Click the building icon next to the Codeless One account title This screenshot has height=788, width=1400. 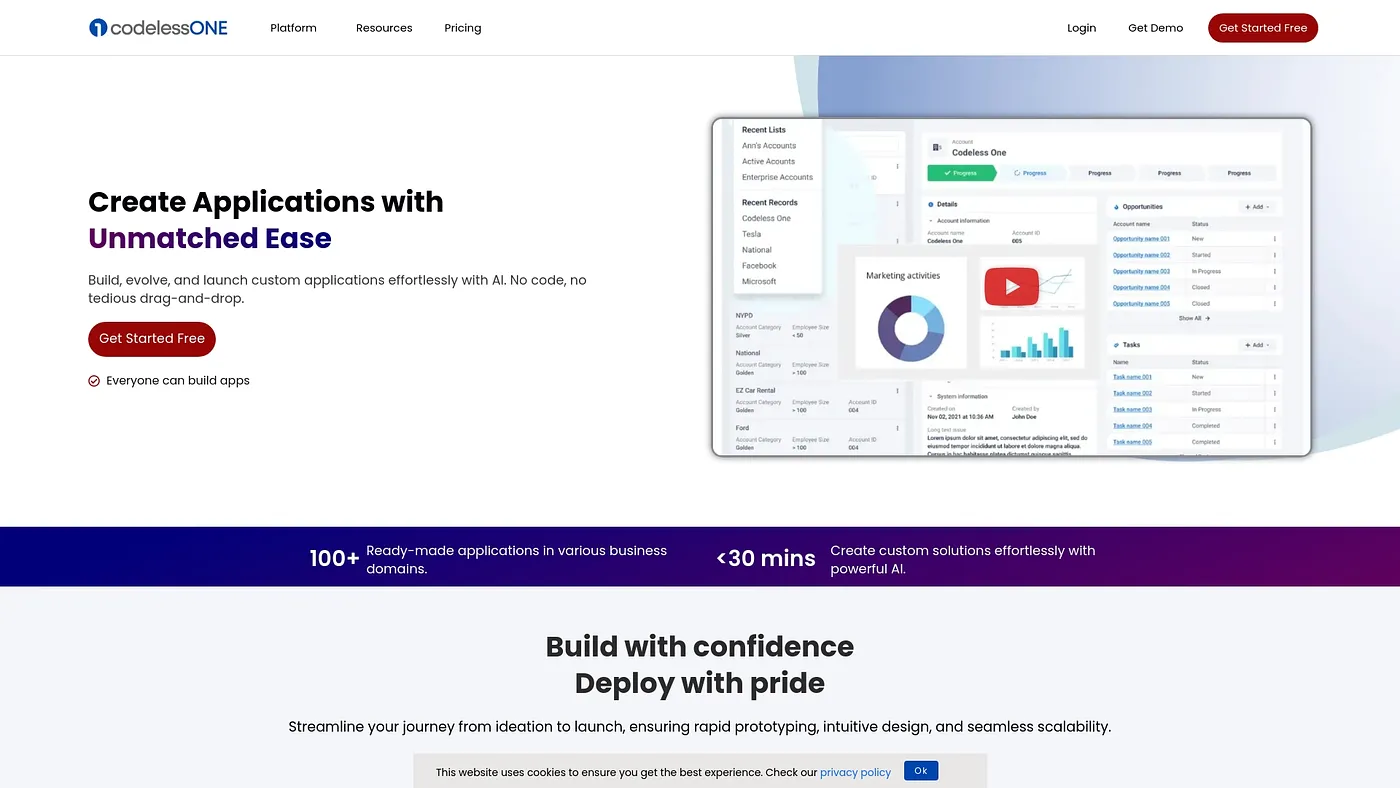pyautogui.click(x=937, y=148)
